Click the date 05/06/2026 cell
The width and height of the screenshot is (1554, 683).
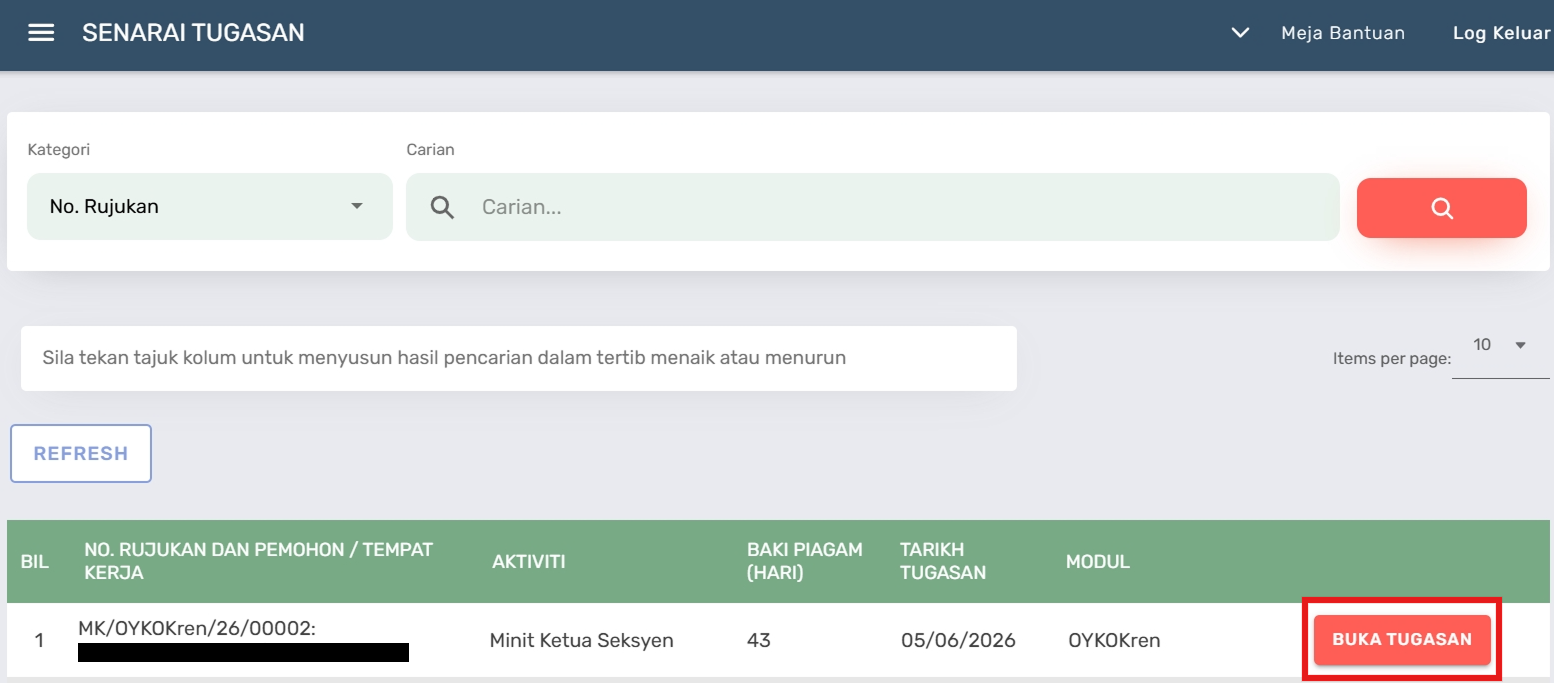[958, 640]
